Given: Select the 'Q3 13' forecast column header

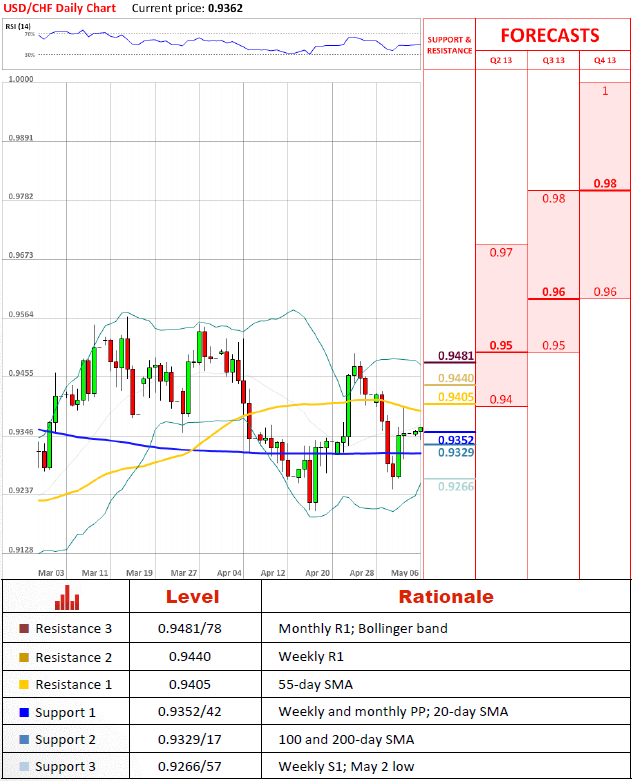Looking at the screenshot, I should (x=553, y=60).
